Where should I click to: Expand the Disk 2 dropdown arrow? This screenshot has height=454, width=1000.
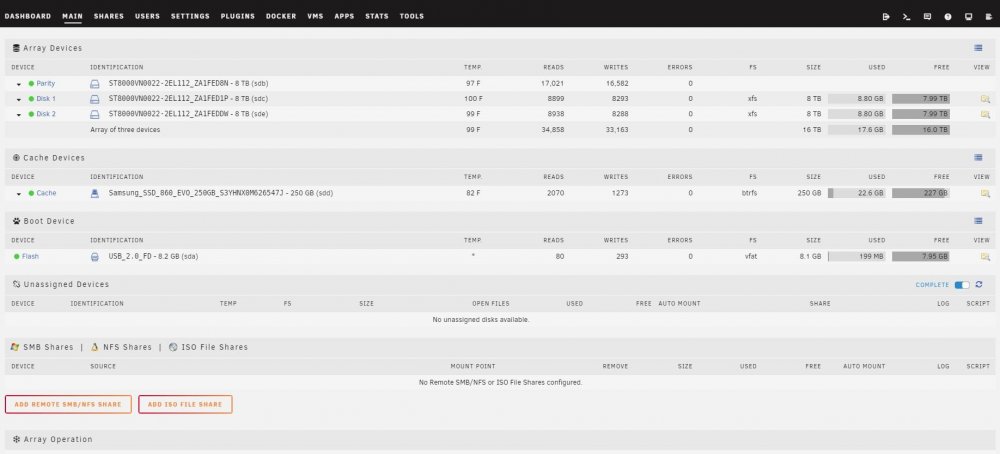click(x=19, y=115)
